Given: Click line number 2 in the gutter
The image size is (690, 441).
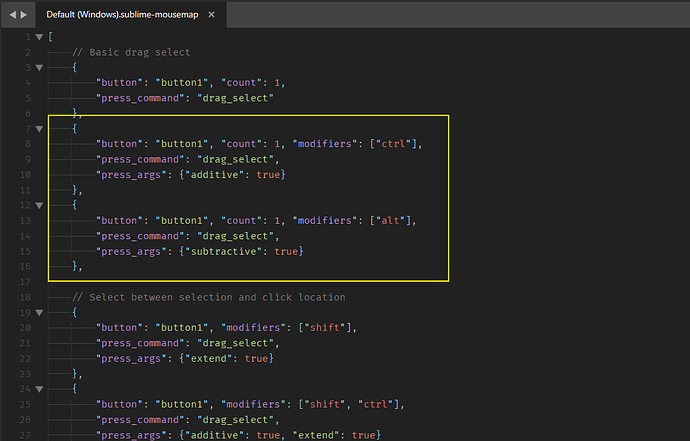Looking at the screenshot, I should [x=28, y=52].
